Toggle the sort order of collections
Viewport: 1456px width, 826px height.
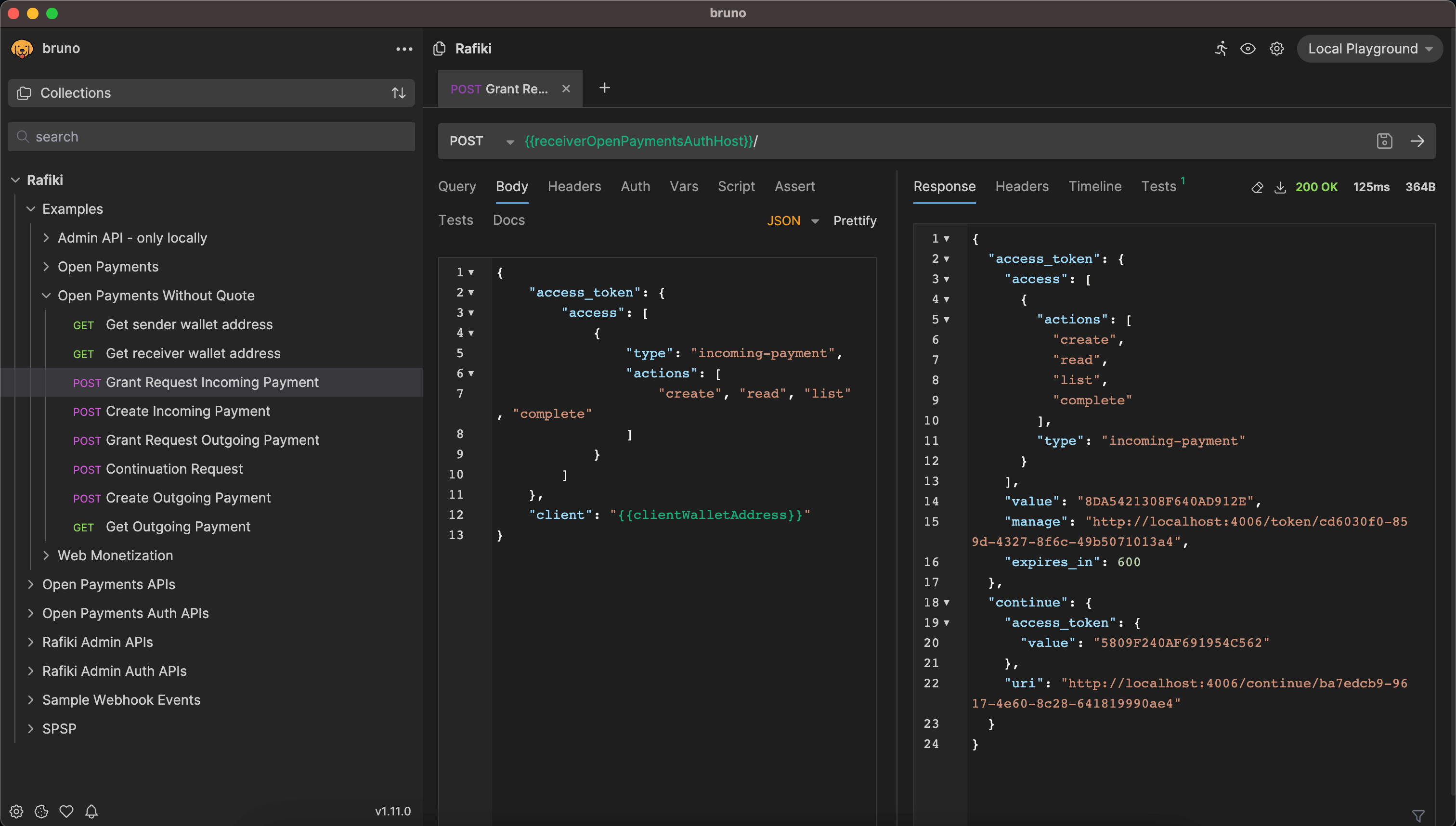[398, 92]
